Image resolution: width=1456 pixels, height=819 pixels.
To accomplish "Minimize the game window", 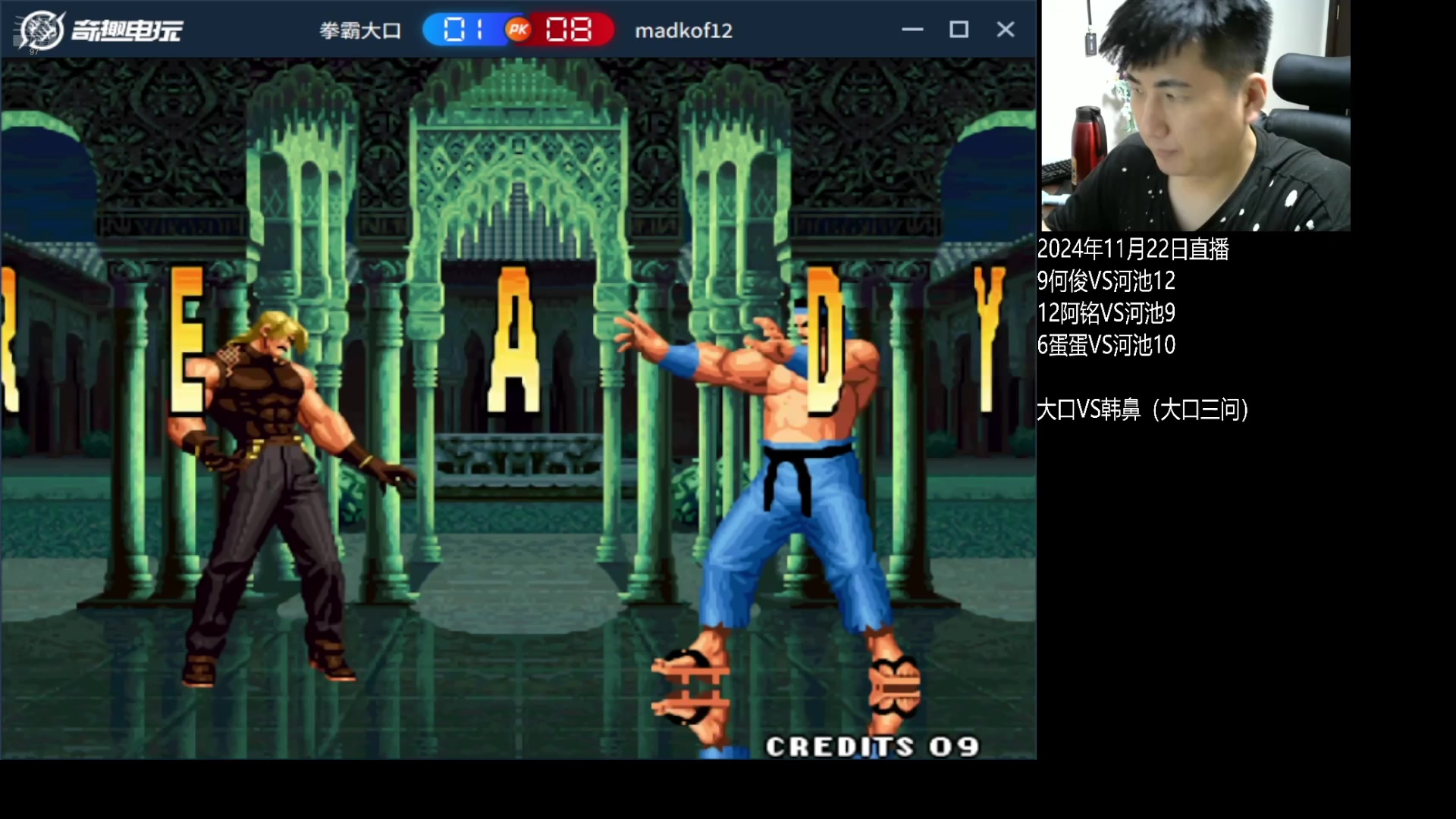I will pos(912,30).
